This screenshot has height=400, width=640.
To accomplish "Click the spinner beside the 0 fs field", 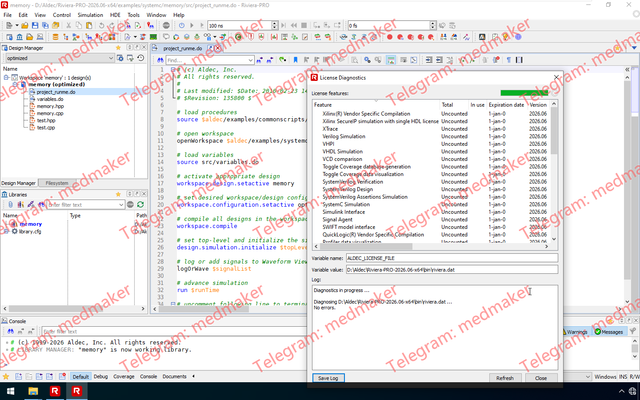I will 433,25.
